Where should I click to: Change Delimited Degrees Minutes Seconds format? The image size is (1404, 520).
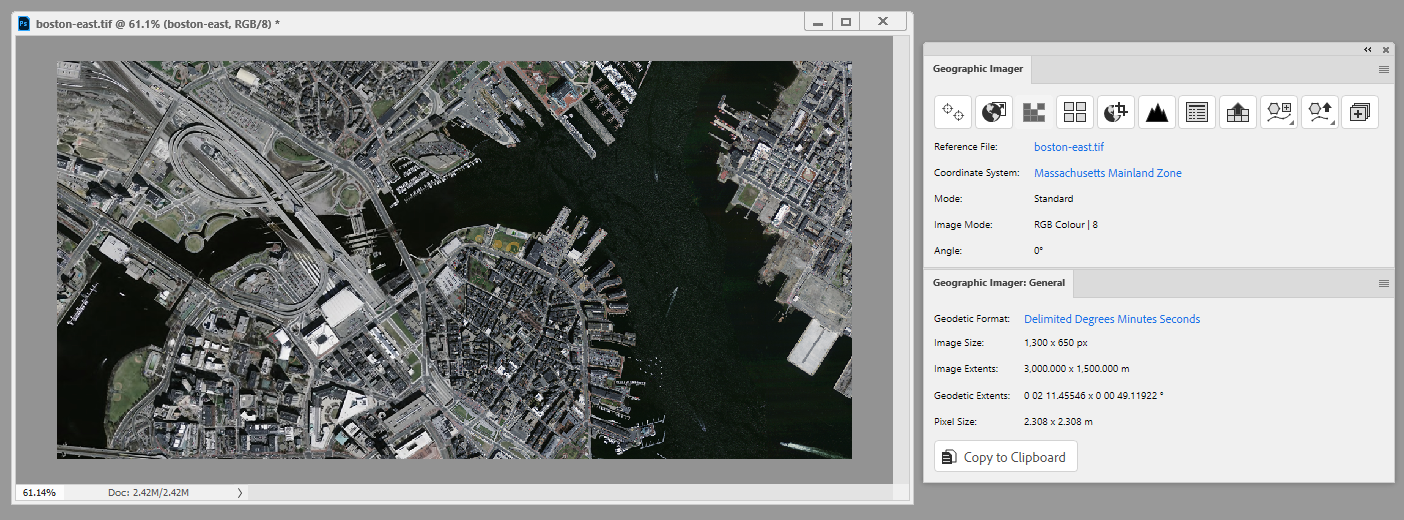point(1112,319)
